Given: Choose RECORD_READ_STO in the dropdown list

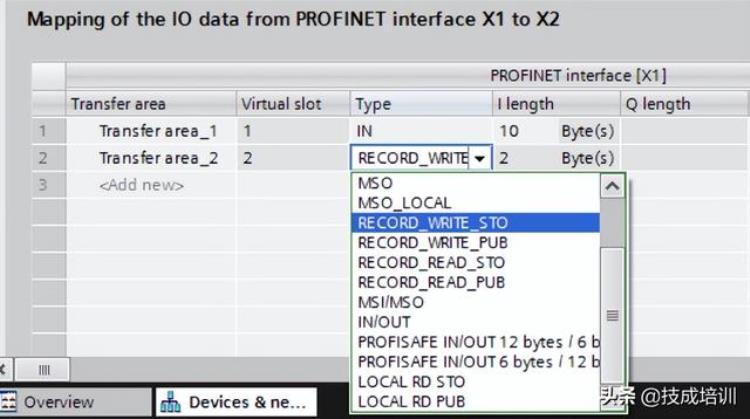Looking at the screenshot, I should pyautogui.click(x=475, y=263).
